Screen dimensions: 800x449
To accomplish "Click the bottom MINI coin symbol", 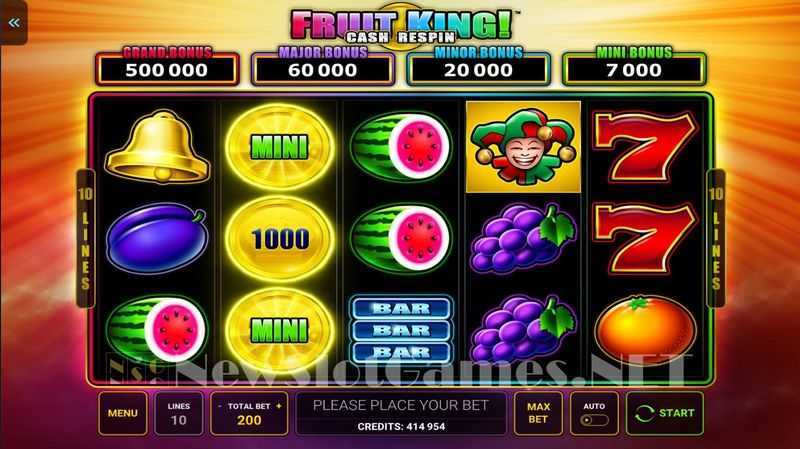I will point(280,330).
